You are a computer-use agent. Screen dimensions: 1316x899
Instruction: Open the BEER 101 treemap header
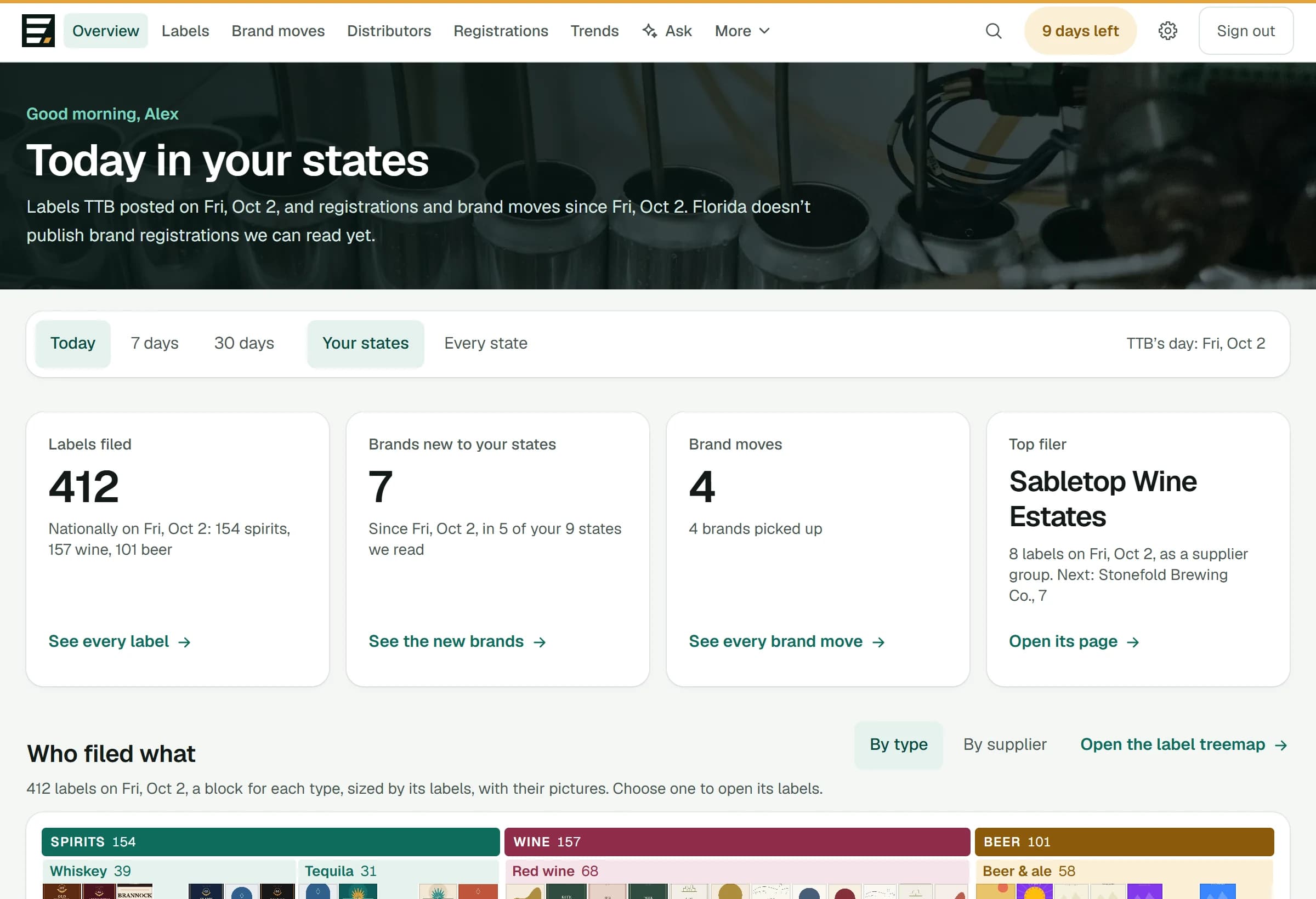pos(1124,841)
